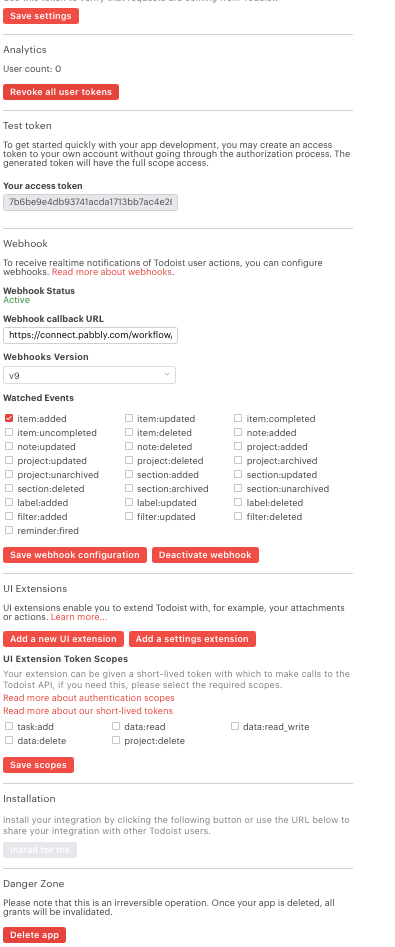Select the access token field
This screenshot has width=395, height=947.
[x=91, y=202]
